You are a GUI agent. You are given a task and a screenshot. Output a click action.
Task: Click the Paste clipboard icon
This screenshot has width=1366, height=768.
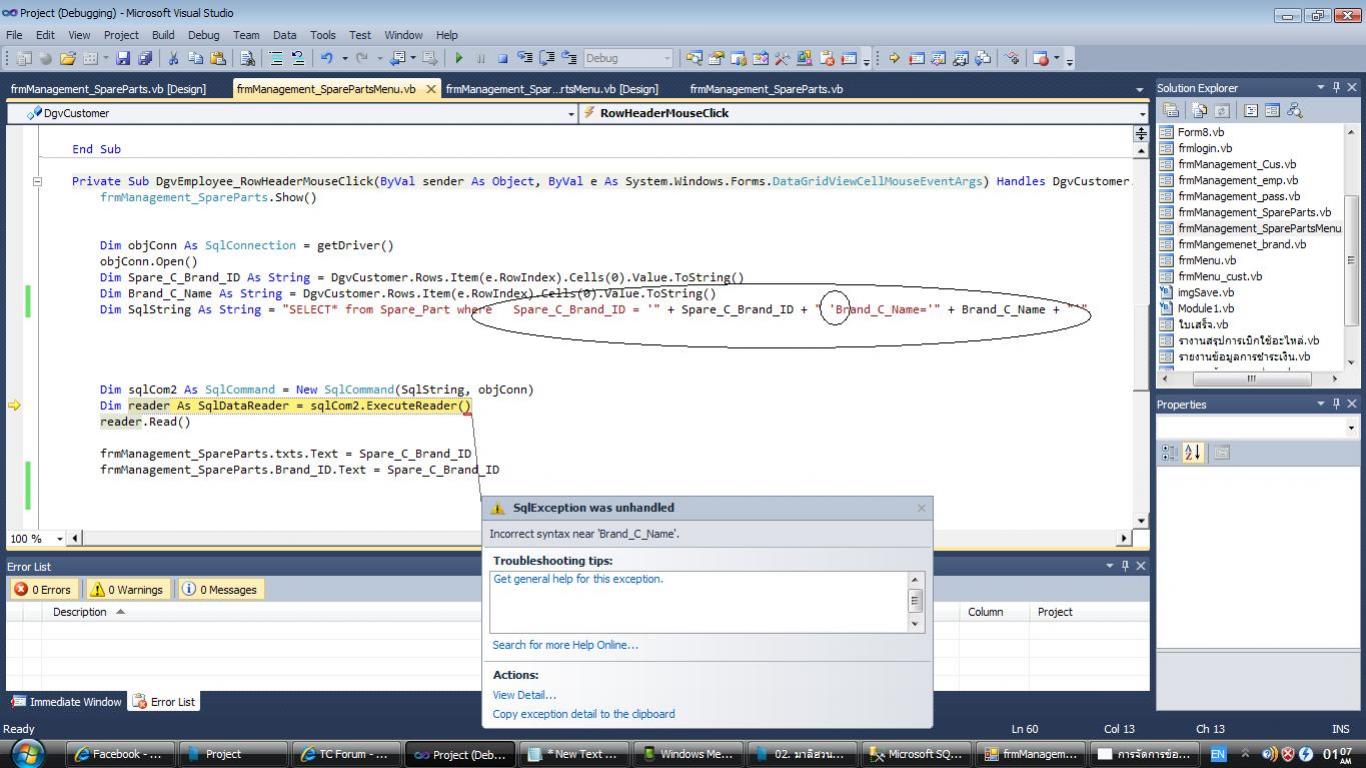tap(217, 59)
